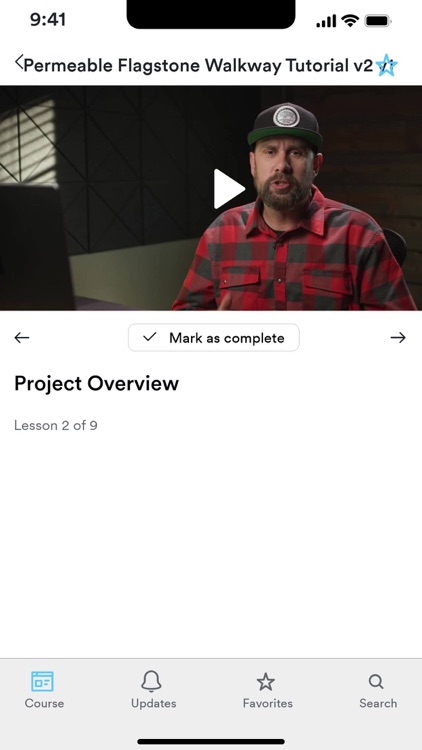Go back using the top-left chevron
The image size is (422, 750).
19,63
